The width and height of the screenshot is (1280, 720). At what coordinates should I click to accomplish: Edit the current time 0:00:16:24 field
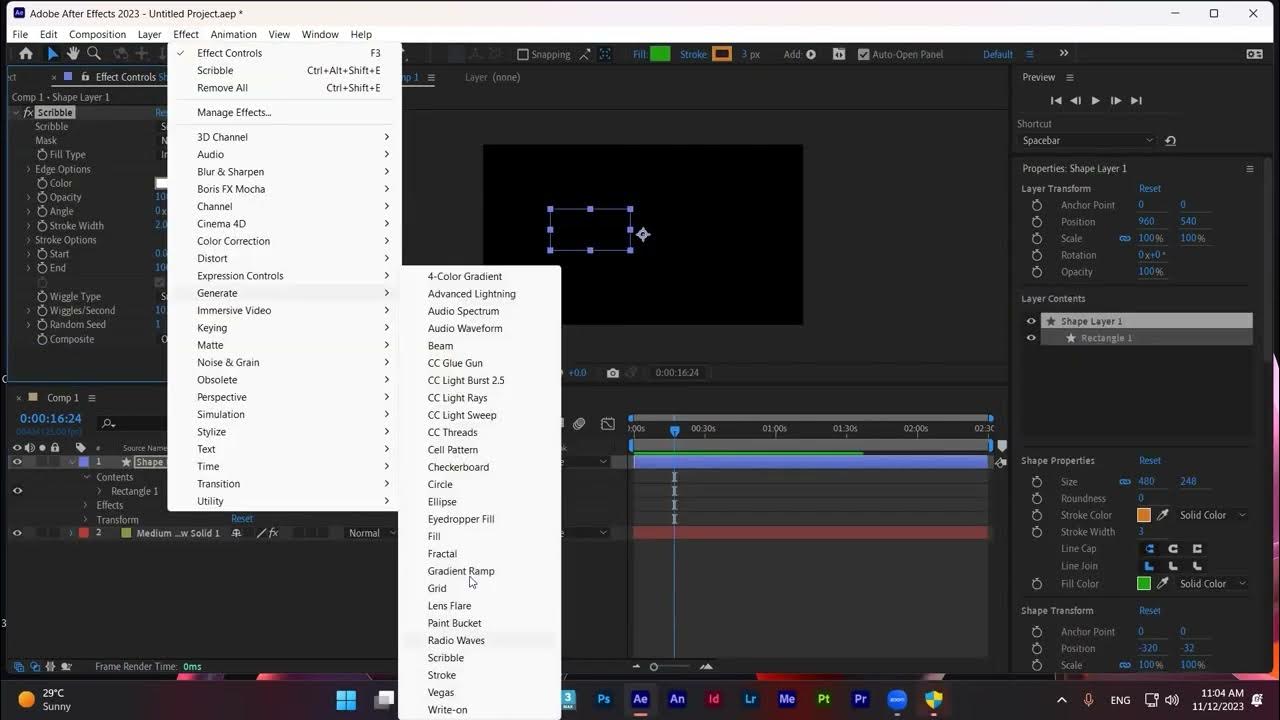click(50, 419)
